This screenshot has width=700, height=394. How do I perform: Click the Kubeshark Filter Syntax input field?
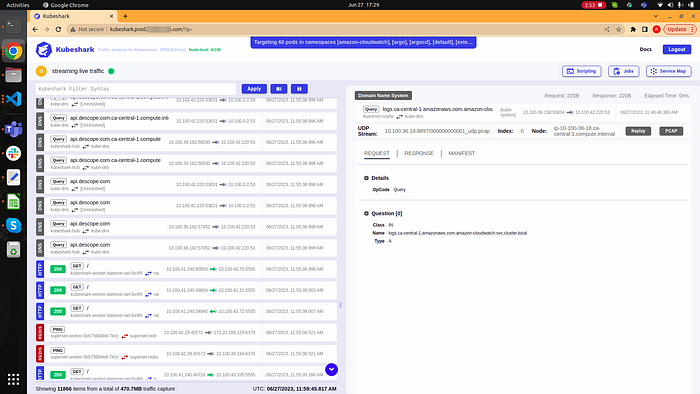[136, 89]
